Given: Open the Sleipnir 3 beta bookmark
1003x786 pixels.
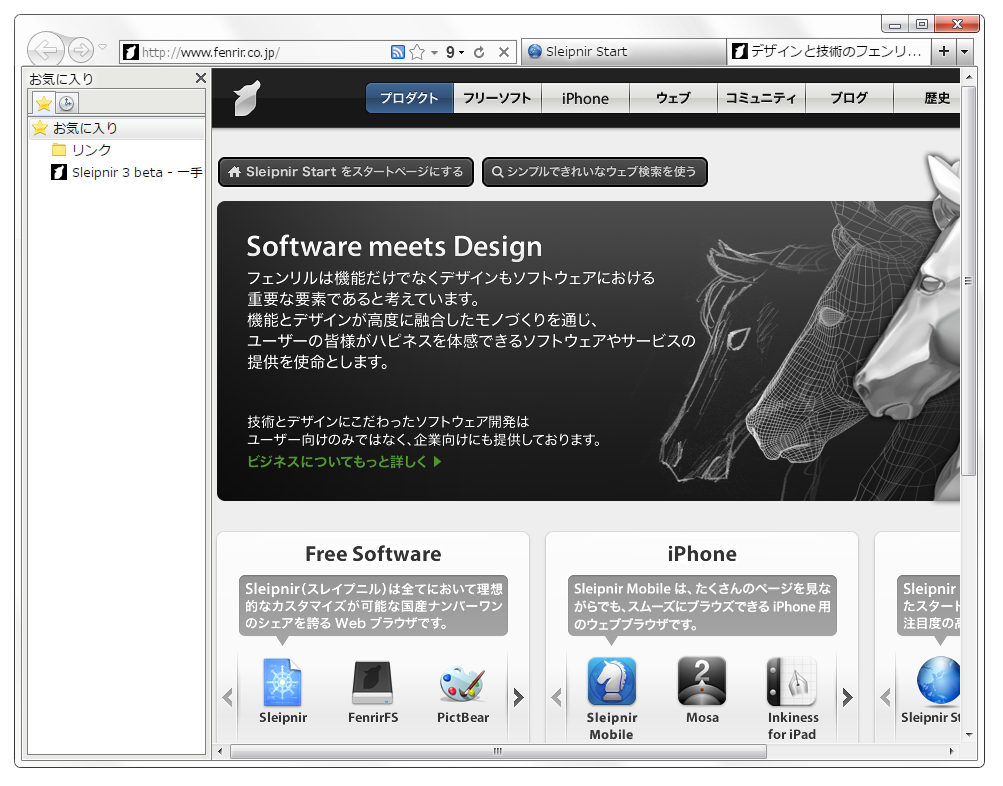Looking at the screenshot, I should (127, 172).
